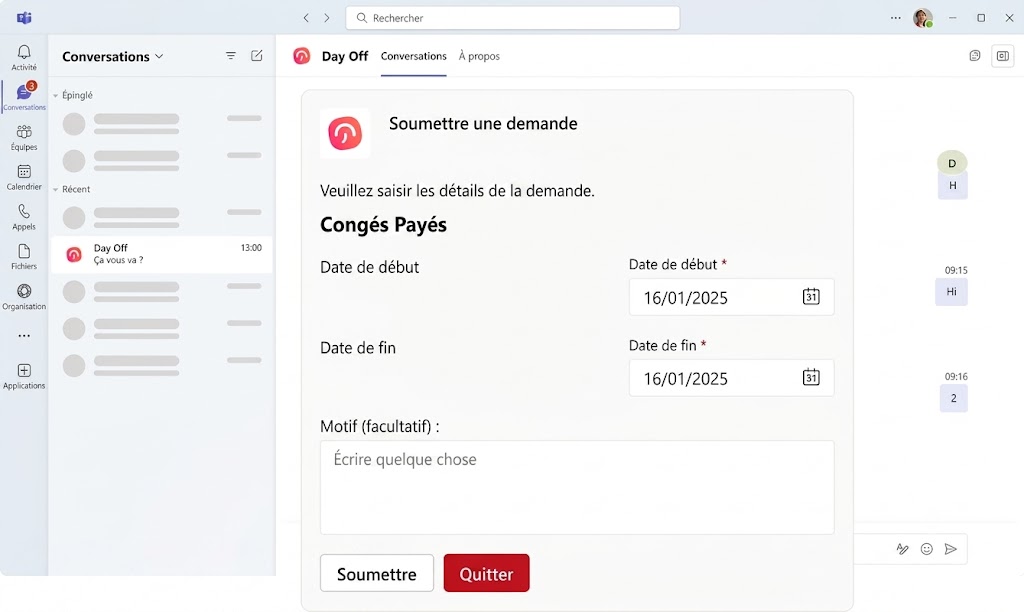Open the Activité notifications view
The image size is (1024, 612).
(24, 57)
